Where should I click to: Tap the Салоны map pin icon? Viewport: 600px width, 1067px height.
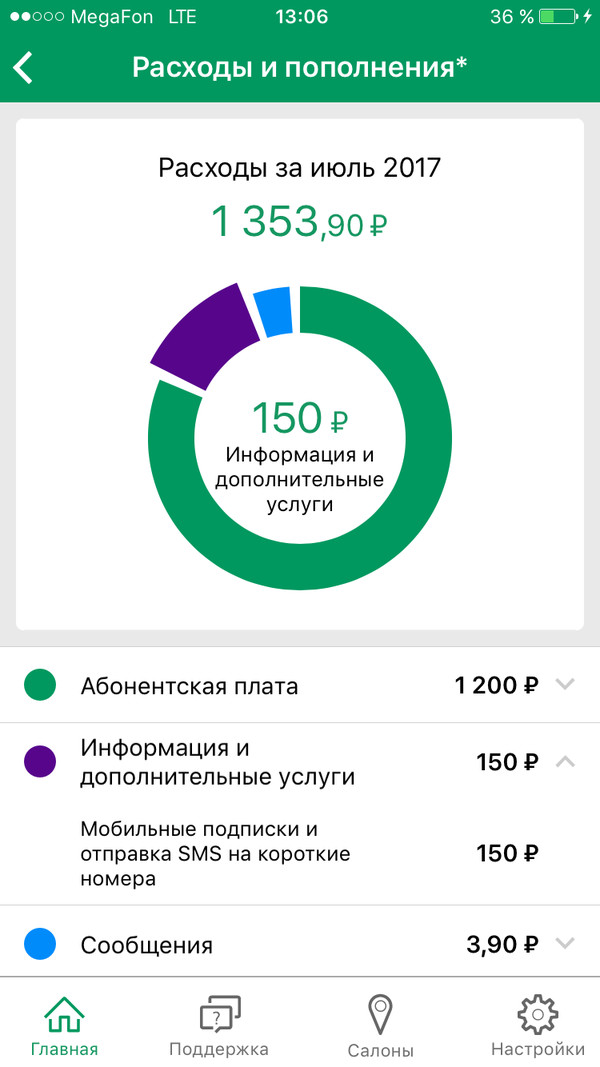(x=380, y=1014)
